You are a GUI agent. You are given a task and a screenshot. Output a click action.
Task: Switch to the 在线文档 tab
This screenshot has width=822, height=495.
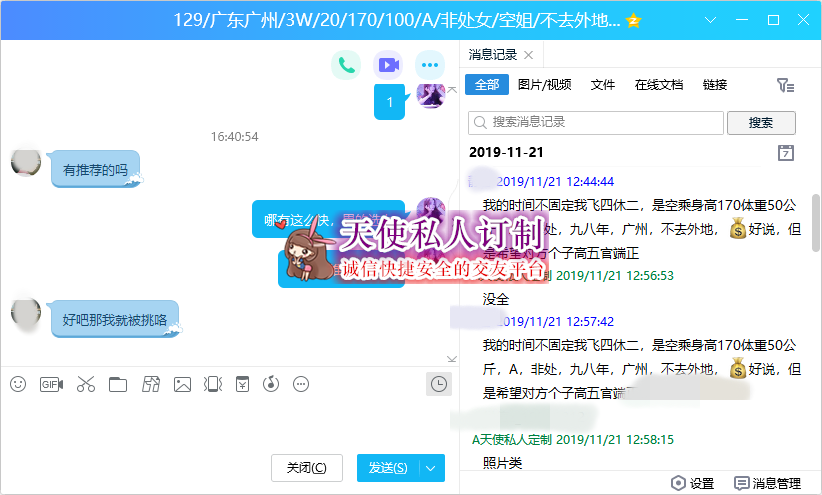tap(659, 84)
